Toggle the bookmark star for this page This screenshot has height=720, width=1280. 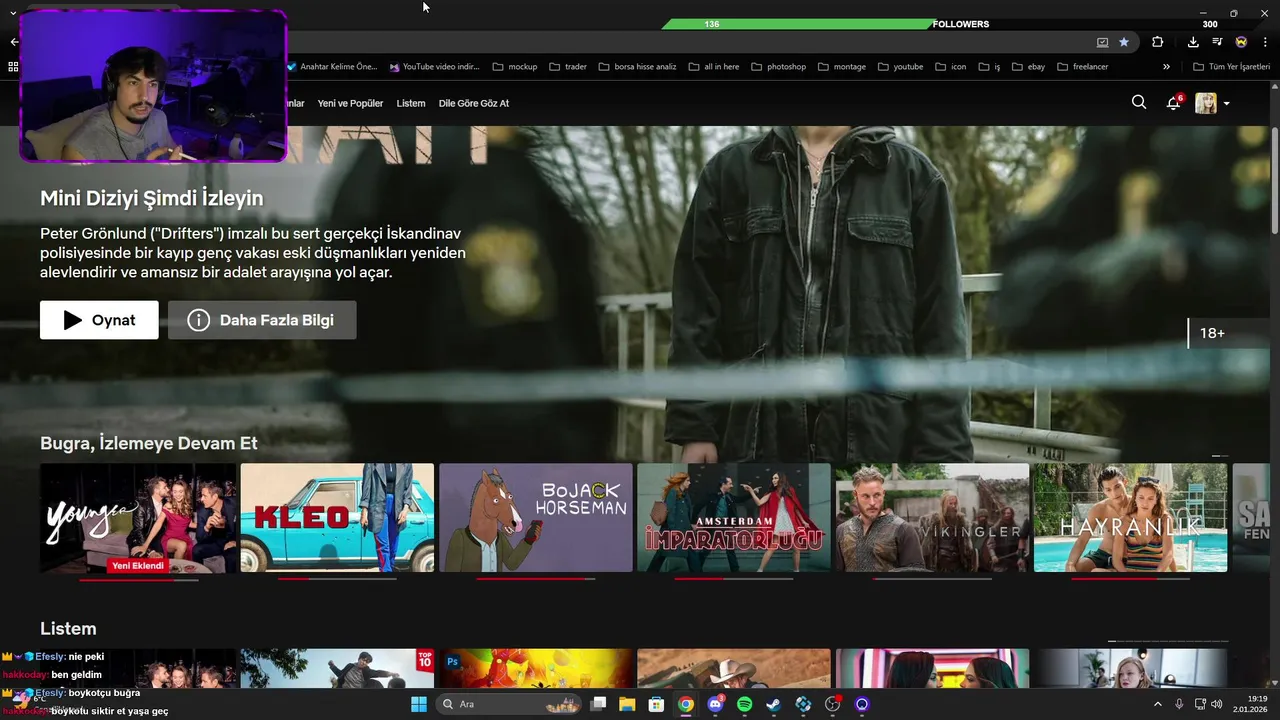[x=1124, y=42]
